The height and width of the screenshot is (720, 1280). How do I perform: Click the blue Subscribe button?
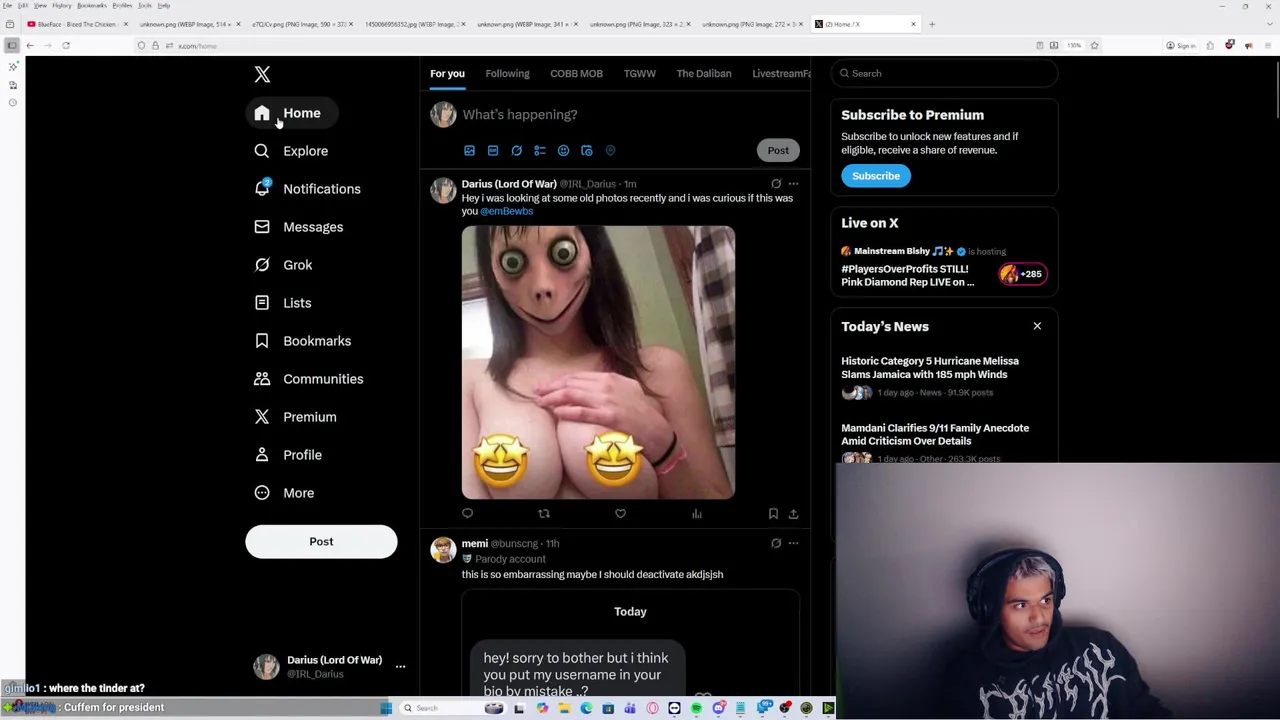coord(876,176)
